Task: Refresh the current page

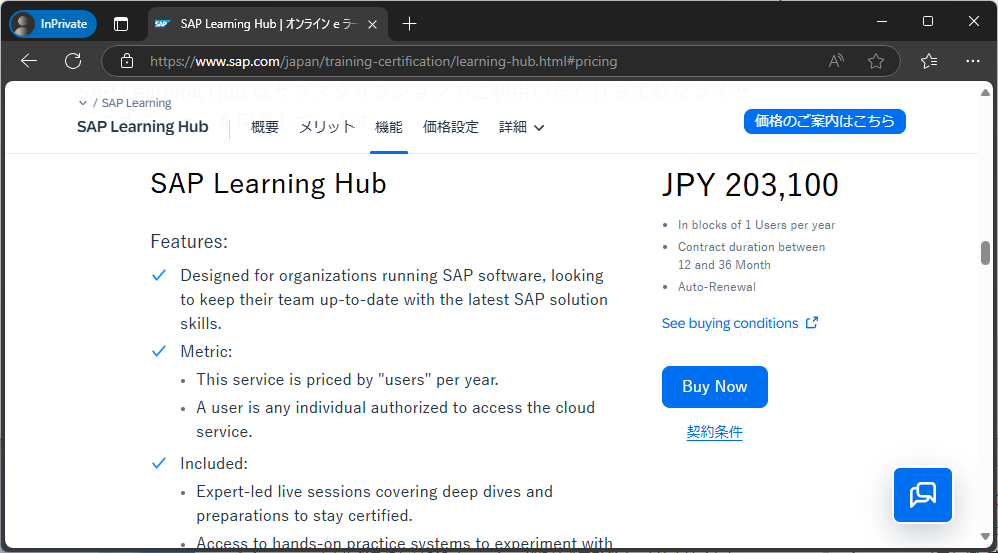Action: [x=73, y=61]
